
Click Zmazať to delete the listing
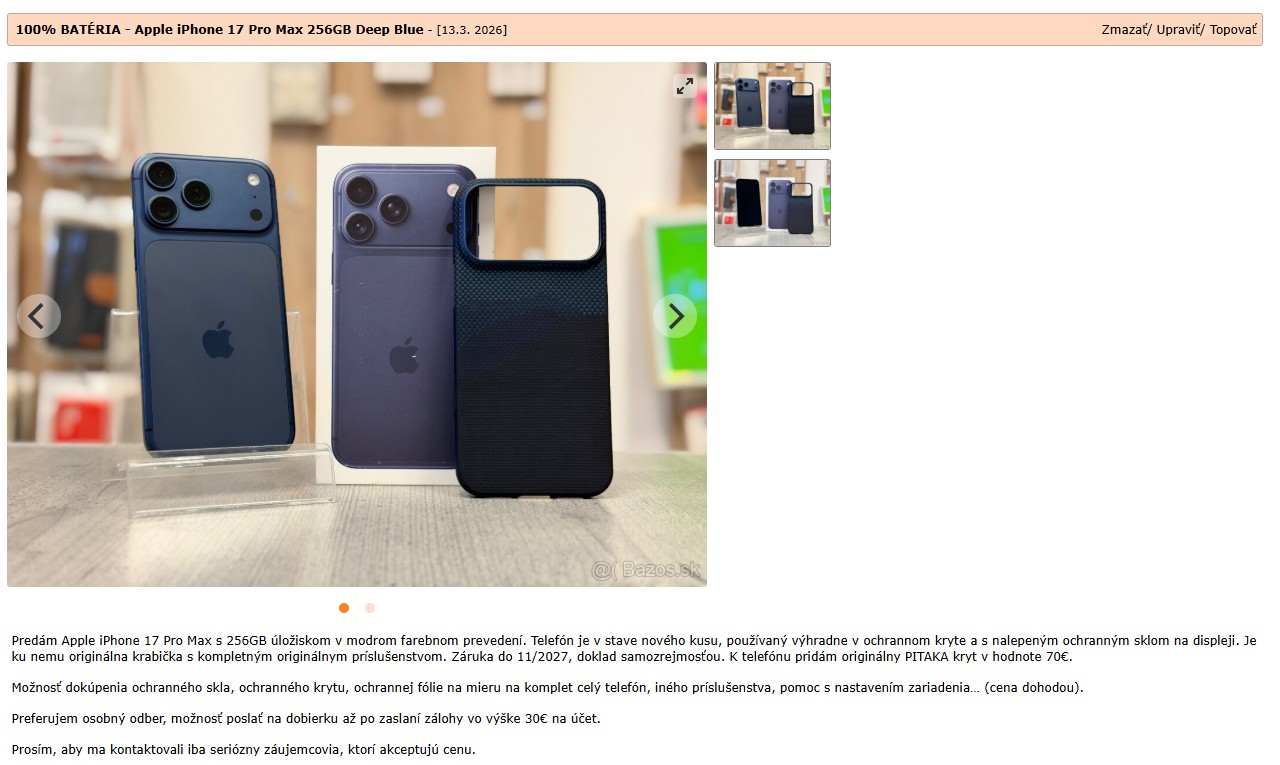(x=1125, y=30)
